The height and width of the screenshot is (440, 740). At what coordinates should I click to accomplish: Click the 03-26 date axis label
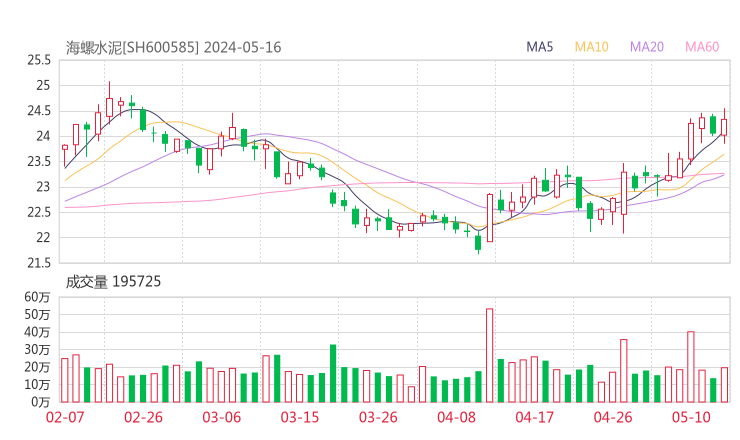(x=378, y=417)
